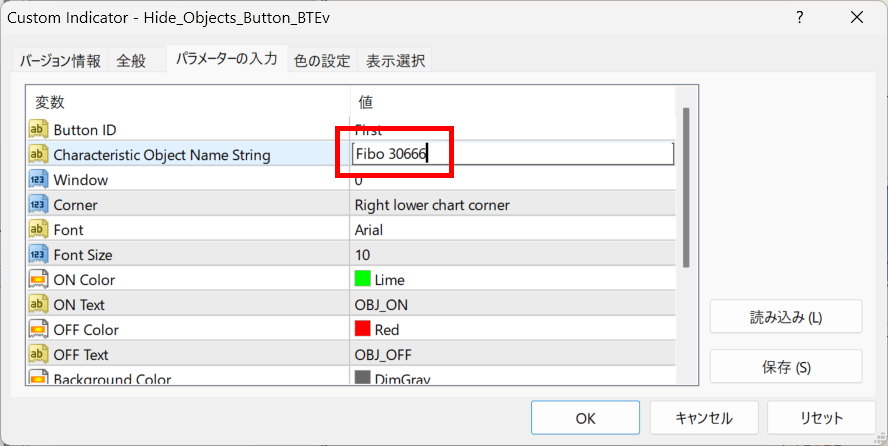Viewport: 888px width, 446px height.
Task: Click the キャンセル button
Action: pos(704,418)
